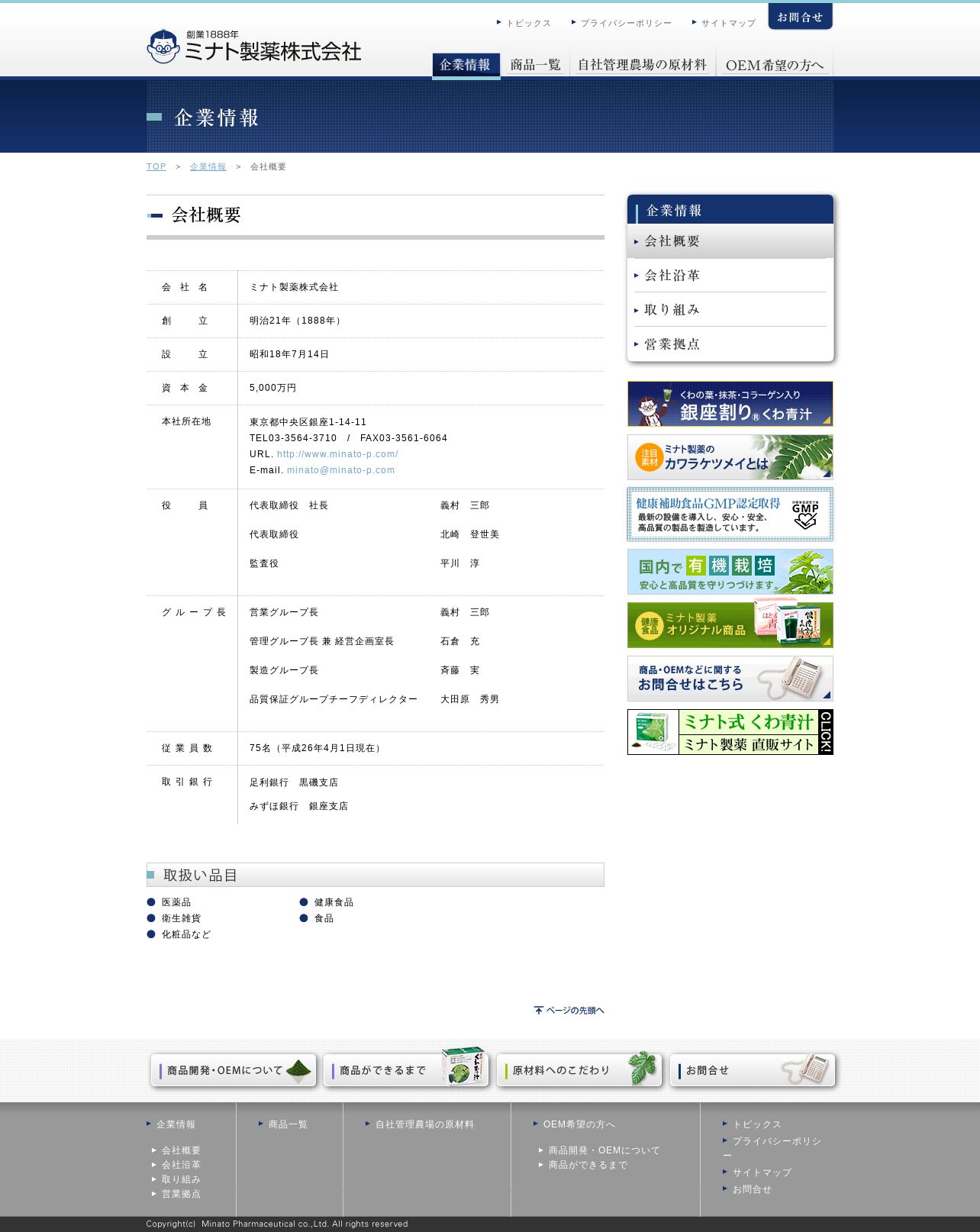The width and height of the screenshot is (980, 1232).
Task: Click 健康食品 item in 取扱い品目 list
Action: pyautogui.click(x=334, y=902)
